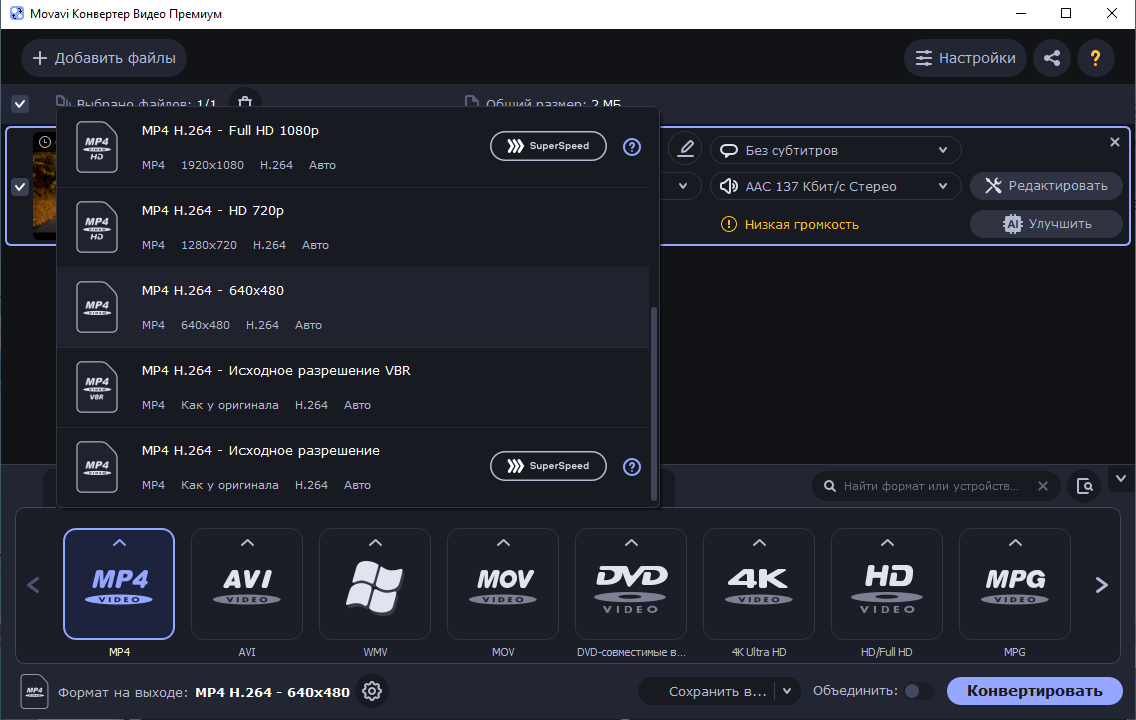
Task: Expand the AAC 137 Кбит/с audio dropdown
Action: coord(835,186)
